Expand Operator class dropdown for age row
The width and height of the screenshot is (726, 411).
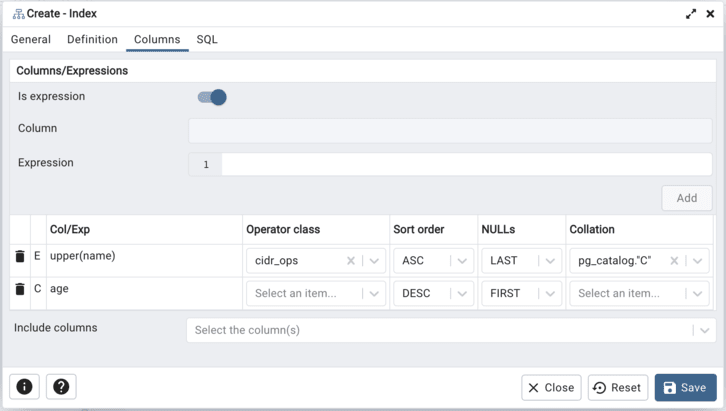point(374,294)
